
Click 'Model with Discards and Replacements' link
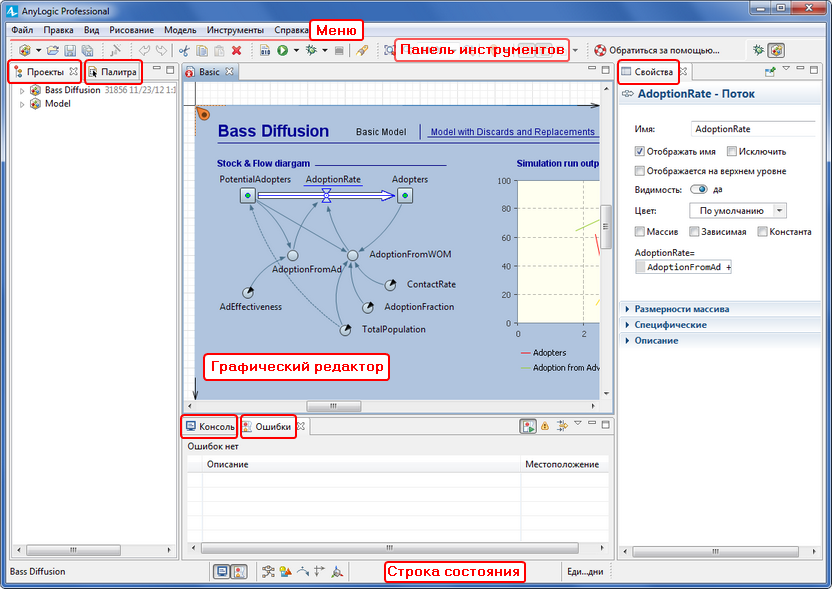(x=513, y=132)
